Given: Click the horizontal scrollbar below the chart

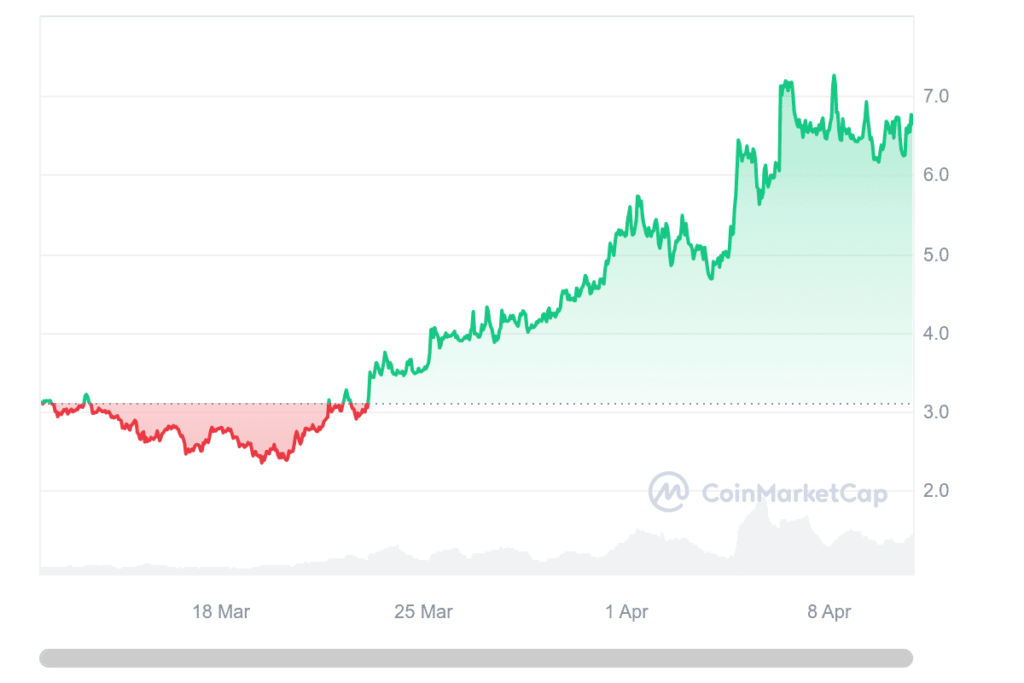Looking at the screenshot, I should point(476,658).
